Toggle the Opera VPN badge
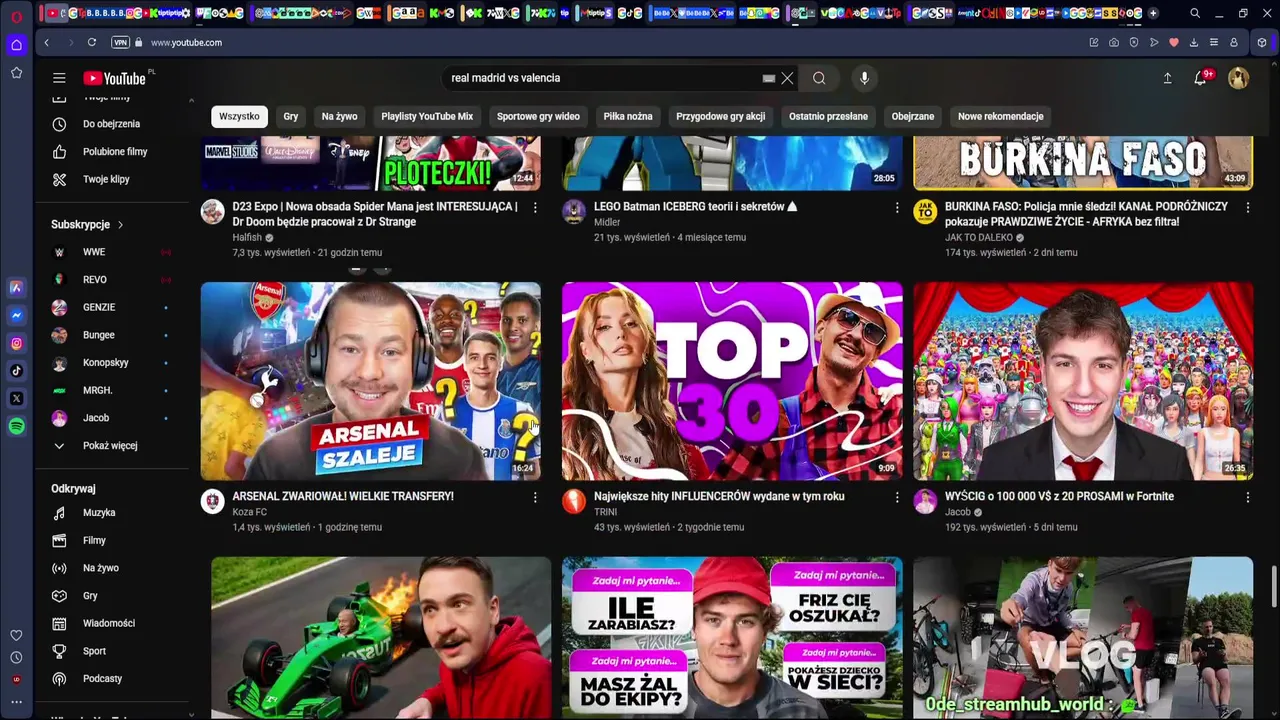 [121, 42]
